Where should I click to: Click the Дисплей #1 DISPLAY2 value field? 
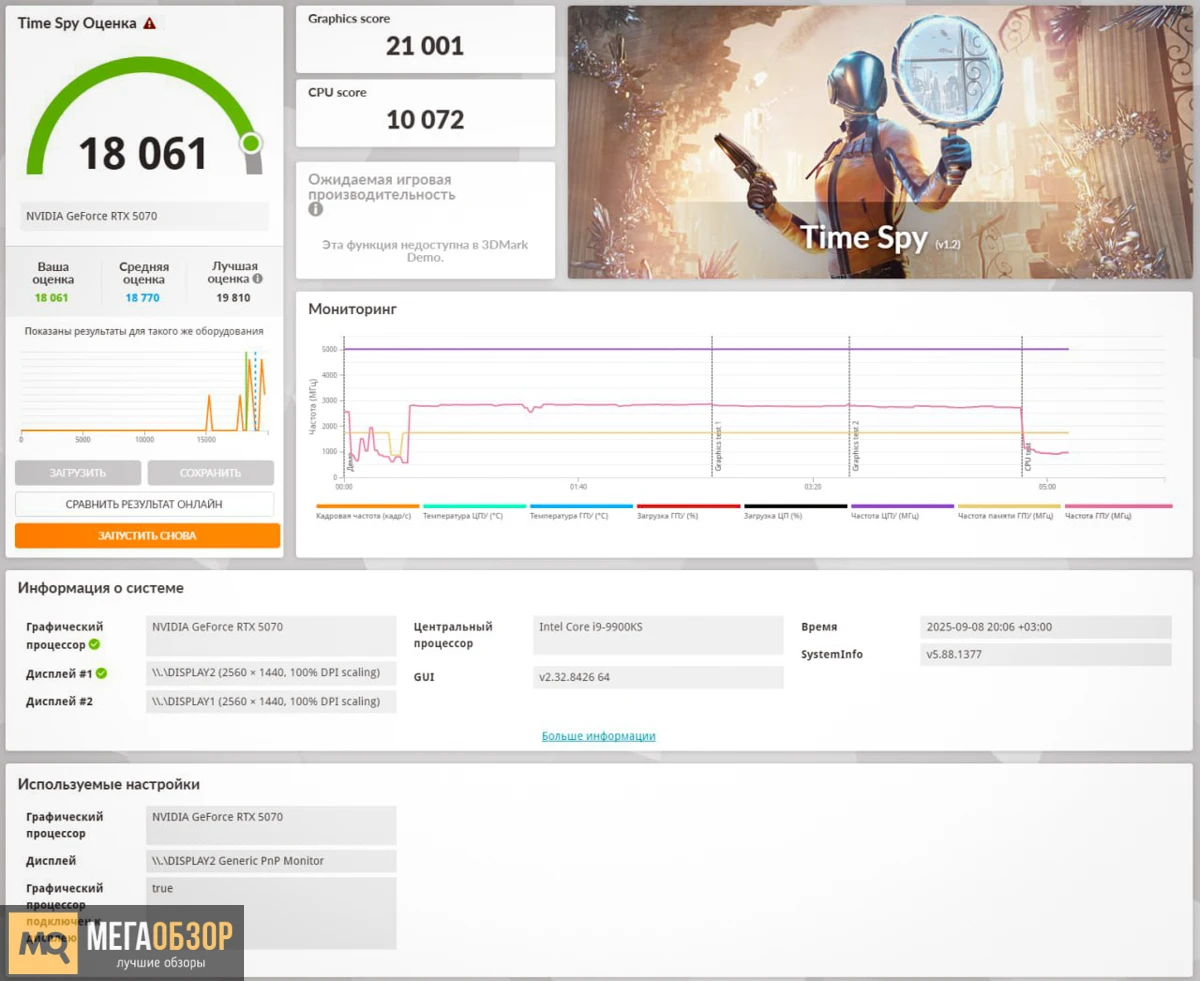point(271,673)
